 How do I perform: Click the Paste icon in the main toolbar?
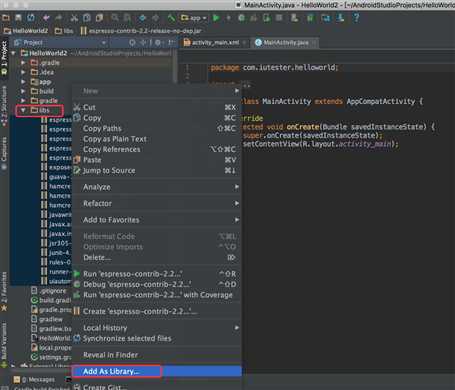(99, 18)
